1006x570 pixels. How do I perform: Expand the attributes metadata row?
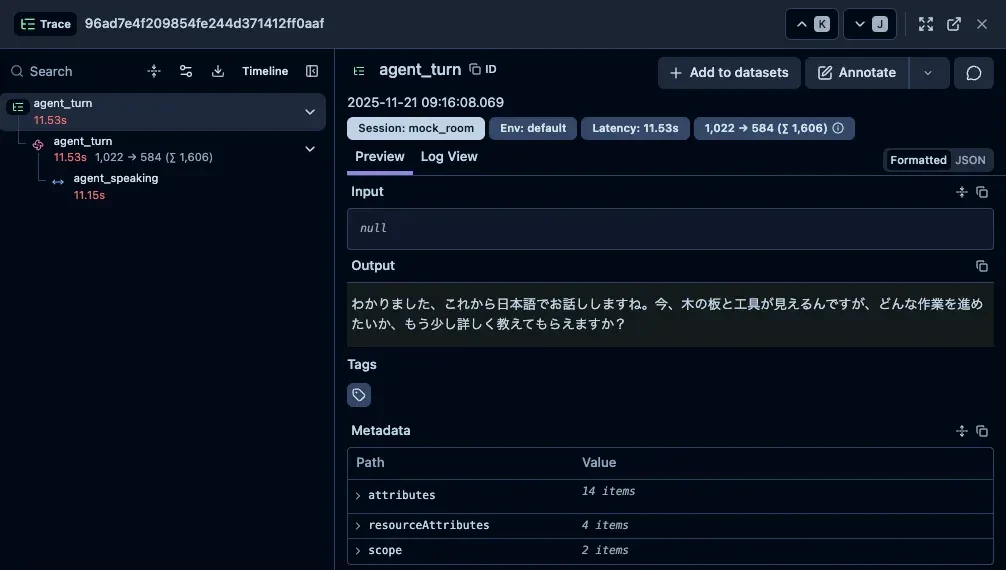[358, 495]
